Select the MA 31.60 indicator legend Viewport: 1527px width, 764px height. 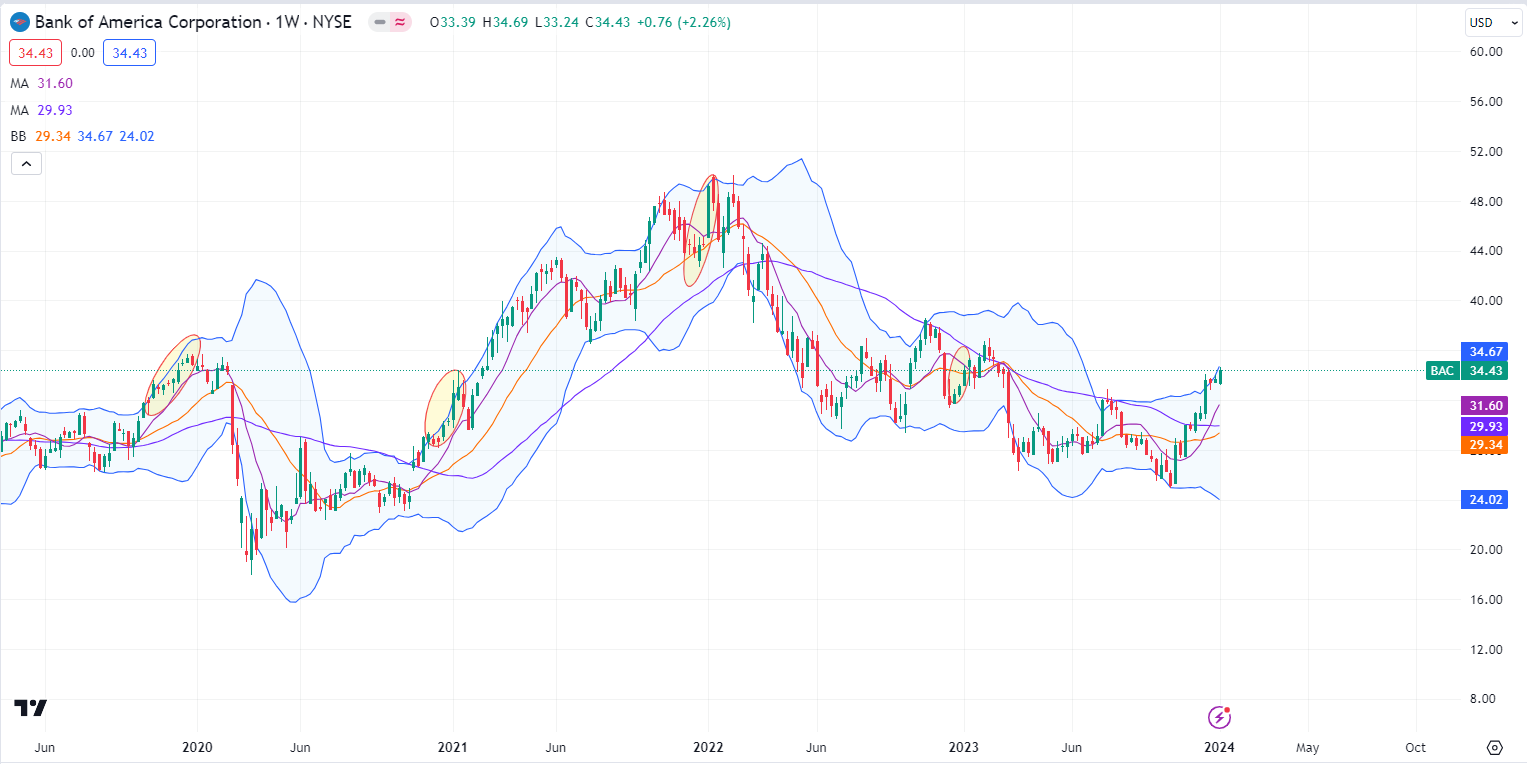click(42, 84)
